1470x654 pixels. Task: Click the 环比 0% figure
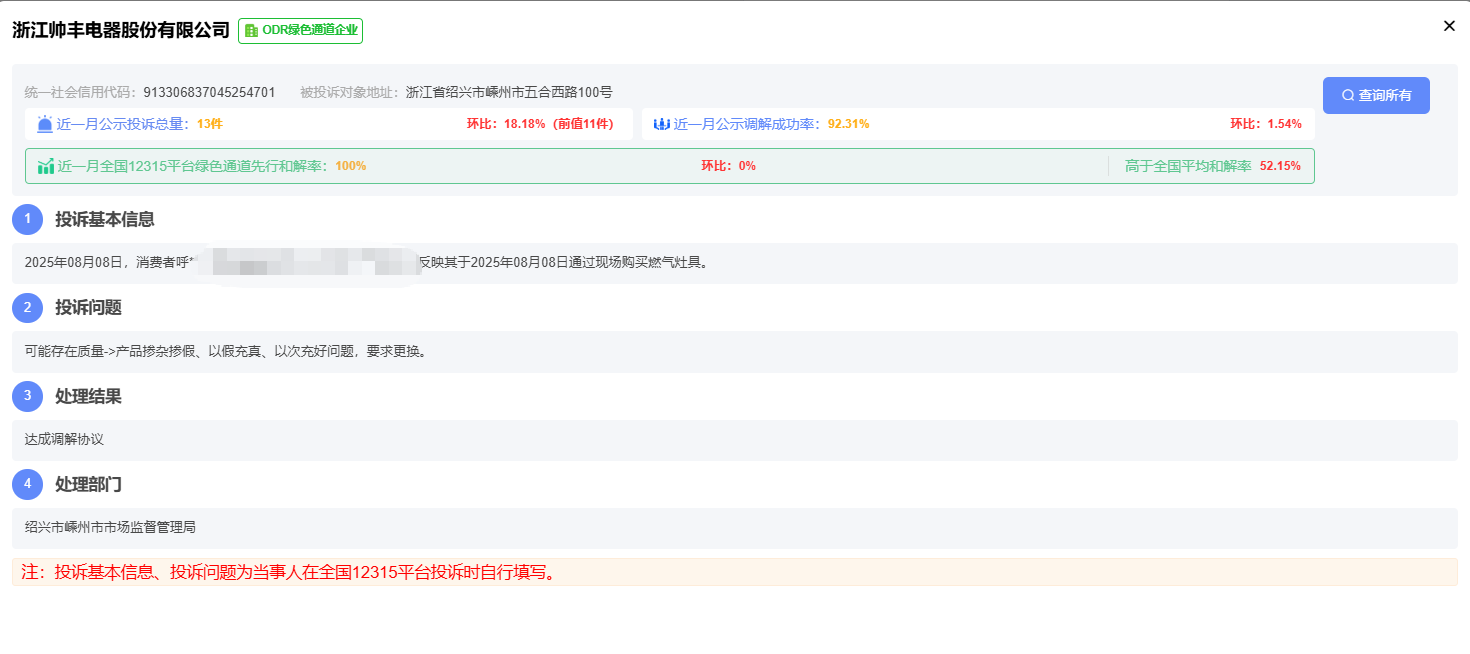(728, 166)
